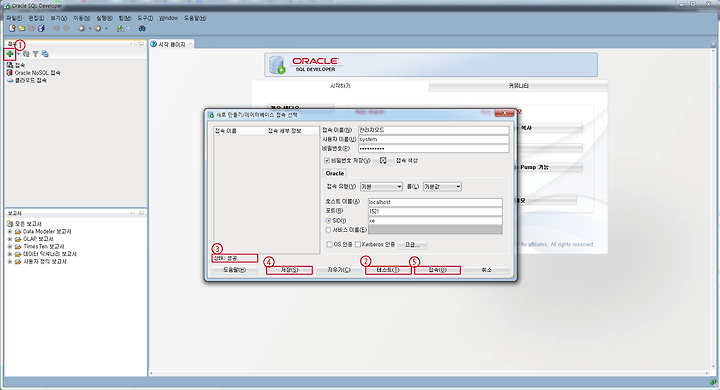The width and height of the screenshot is (720, 390).
Task: Open the Back navigation history dropdown arrow
Action: [x=90, y=28]
